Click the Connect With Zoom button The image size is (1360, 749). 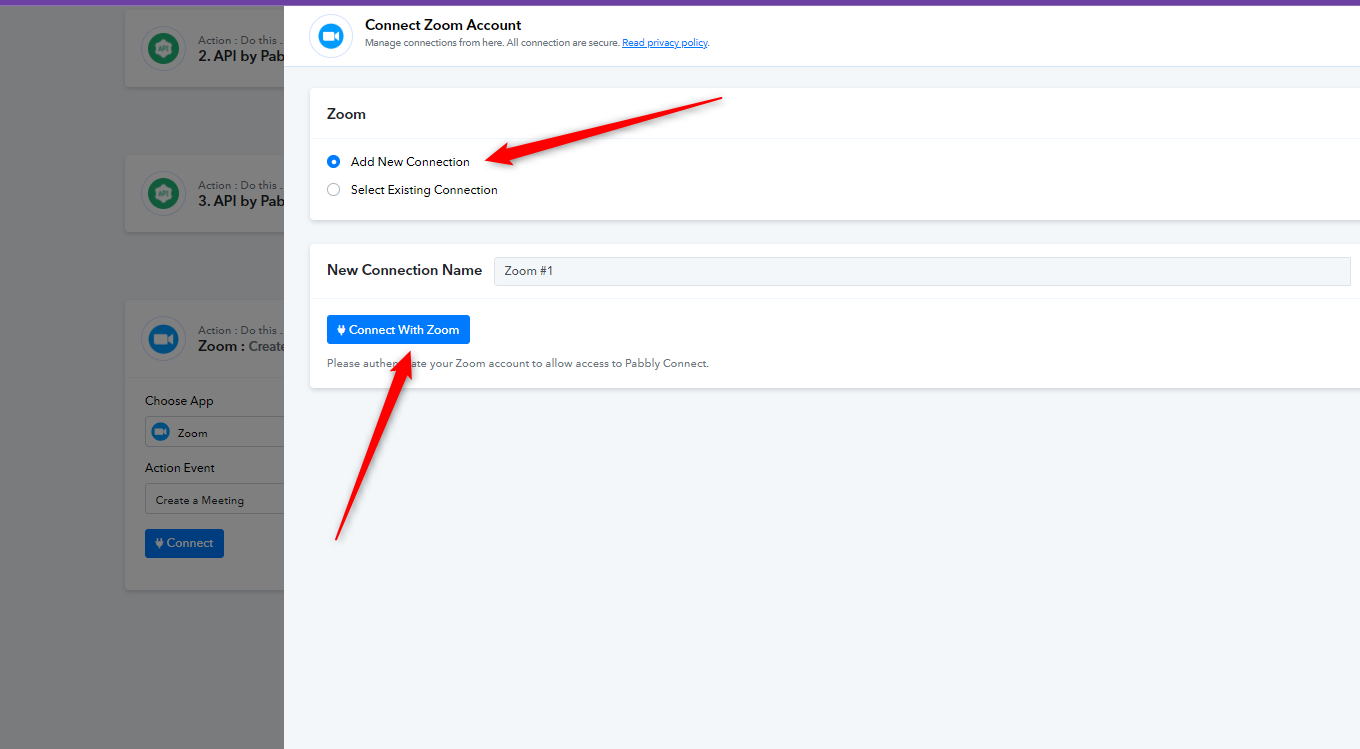[x=398, y=330]
